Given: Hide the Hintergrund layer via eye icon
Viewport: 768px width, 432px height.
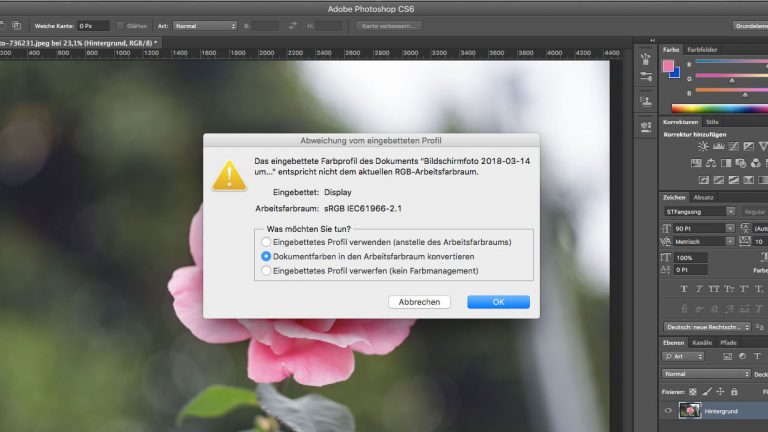Looking at the screenshot, I should coord(668,410).
